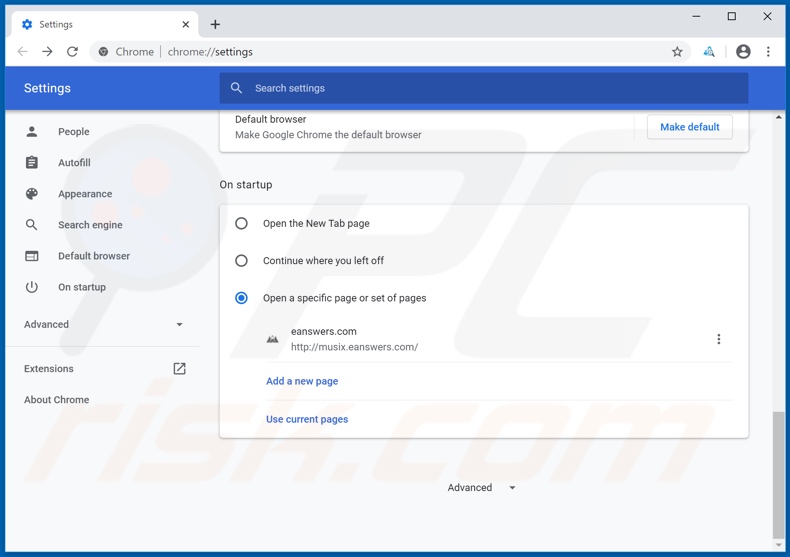Close the Settings tab

[185, 24]
